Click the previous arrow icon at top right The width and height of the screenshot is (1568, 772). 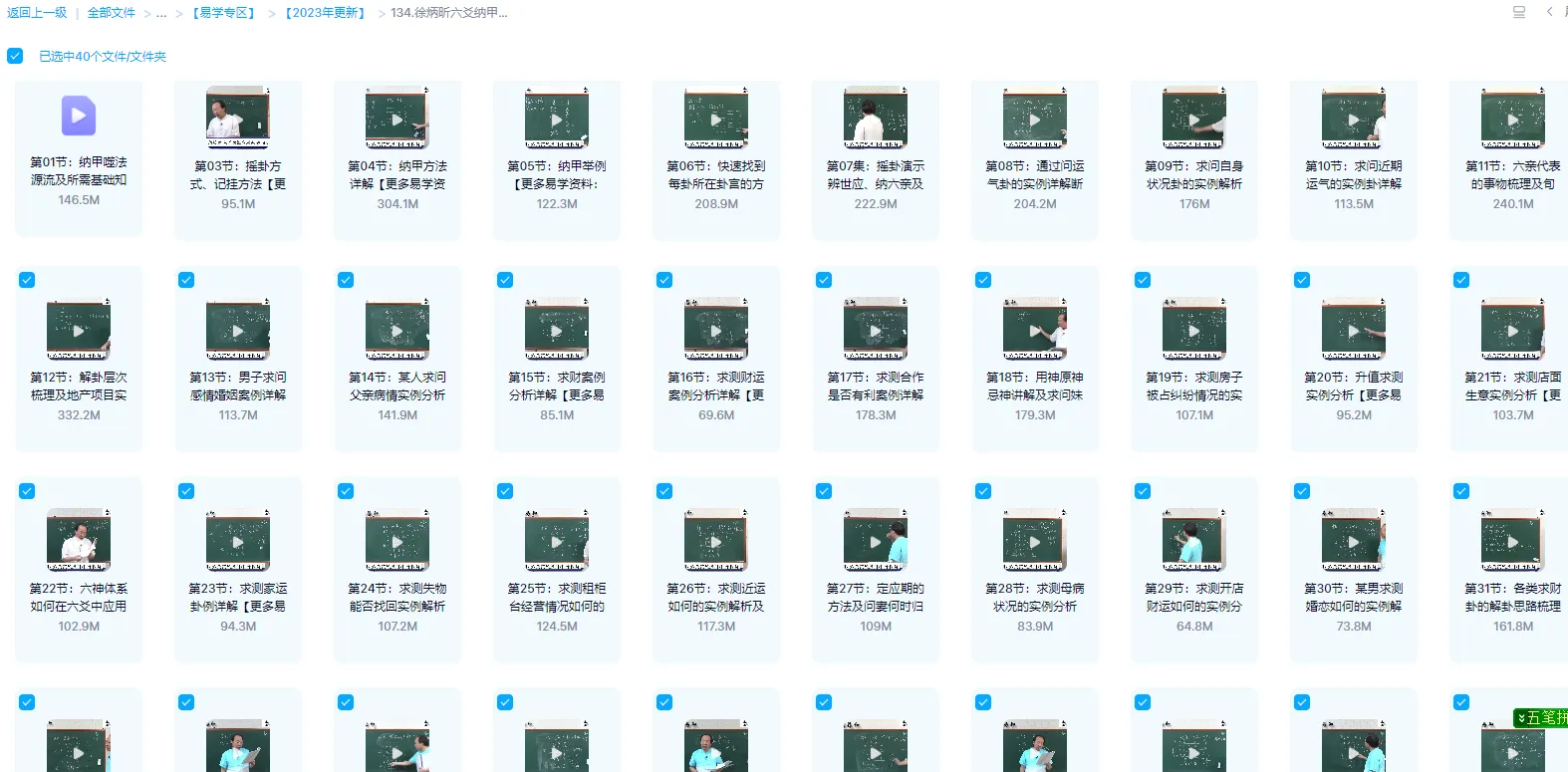click(x=1549, y=12)
